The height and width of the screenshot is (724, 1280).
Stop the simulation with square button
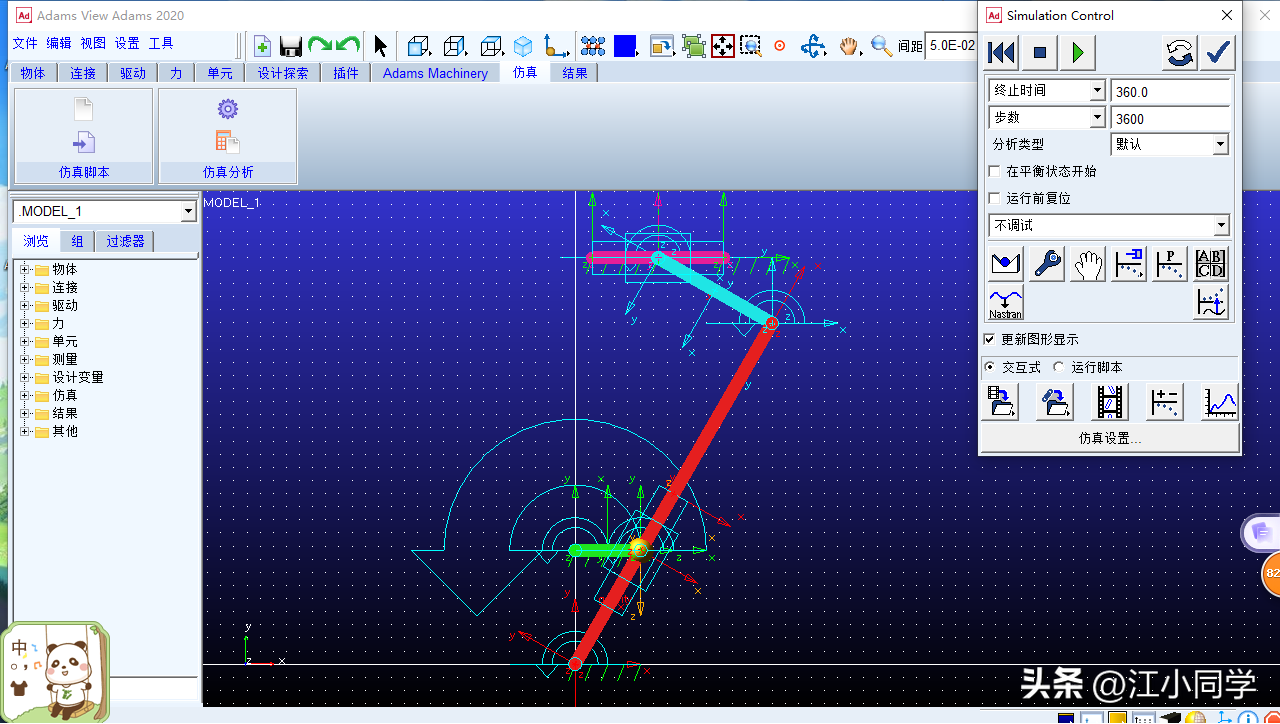[1040, 52]
